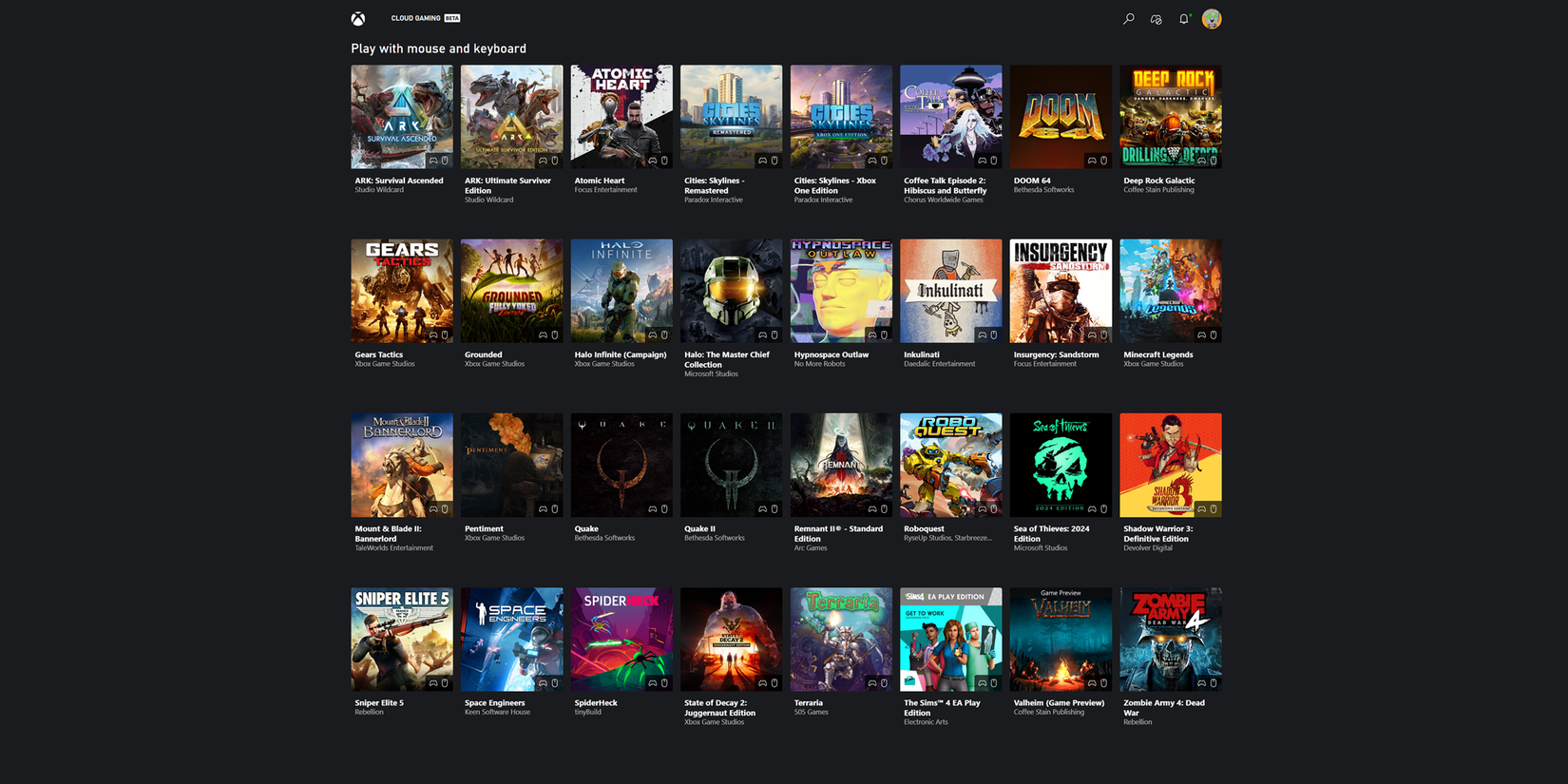Click the BETA badge next to Cloud Gaming
This screenshot has height=784, width=1568.
[452, 18]
